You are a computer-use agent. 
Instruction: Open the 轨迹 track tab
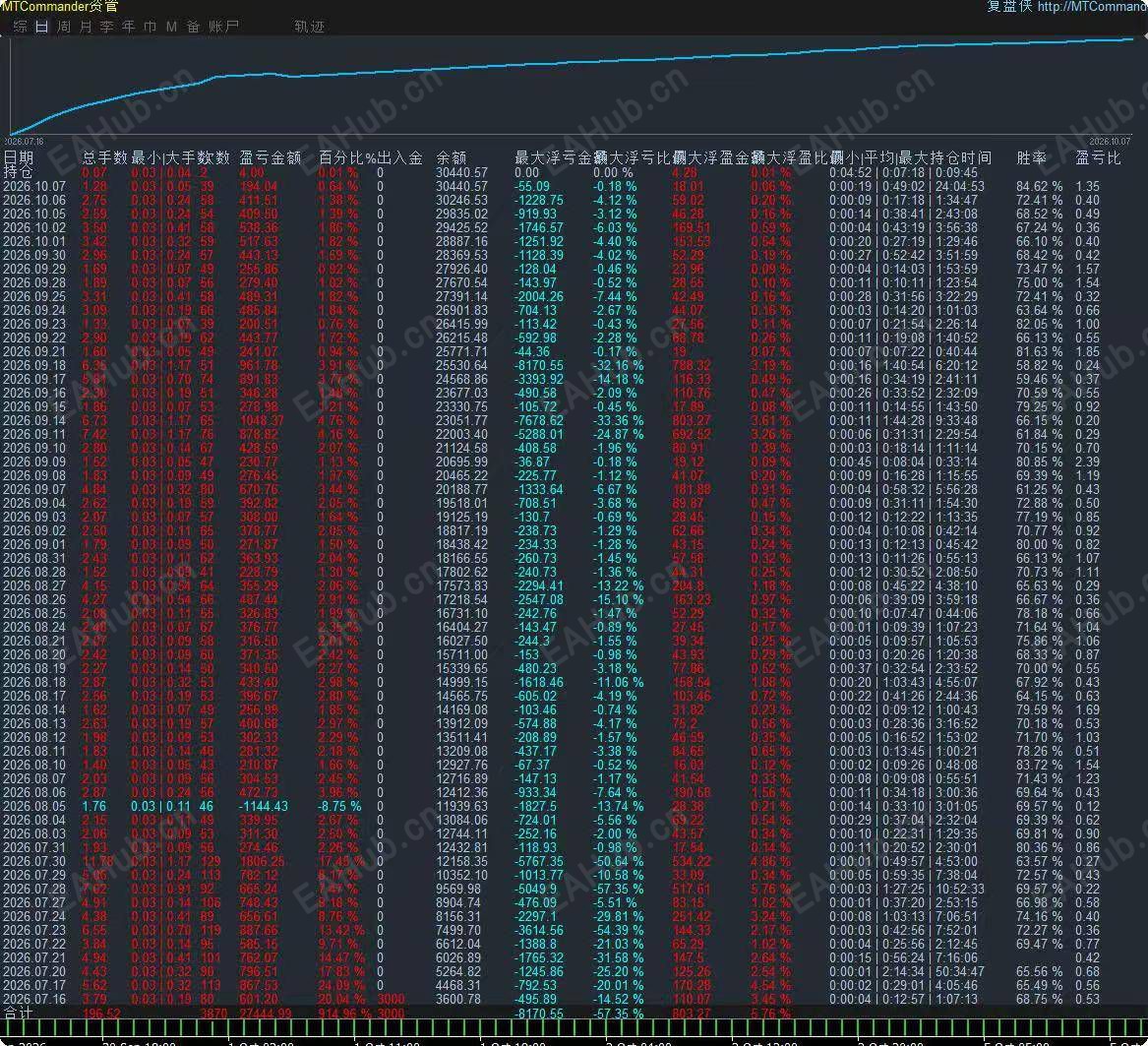(309, 27)
